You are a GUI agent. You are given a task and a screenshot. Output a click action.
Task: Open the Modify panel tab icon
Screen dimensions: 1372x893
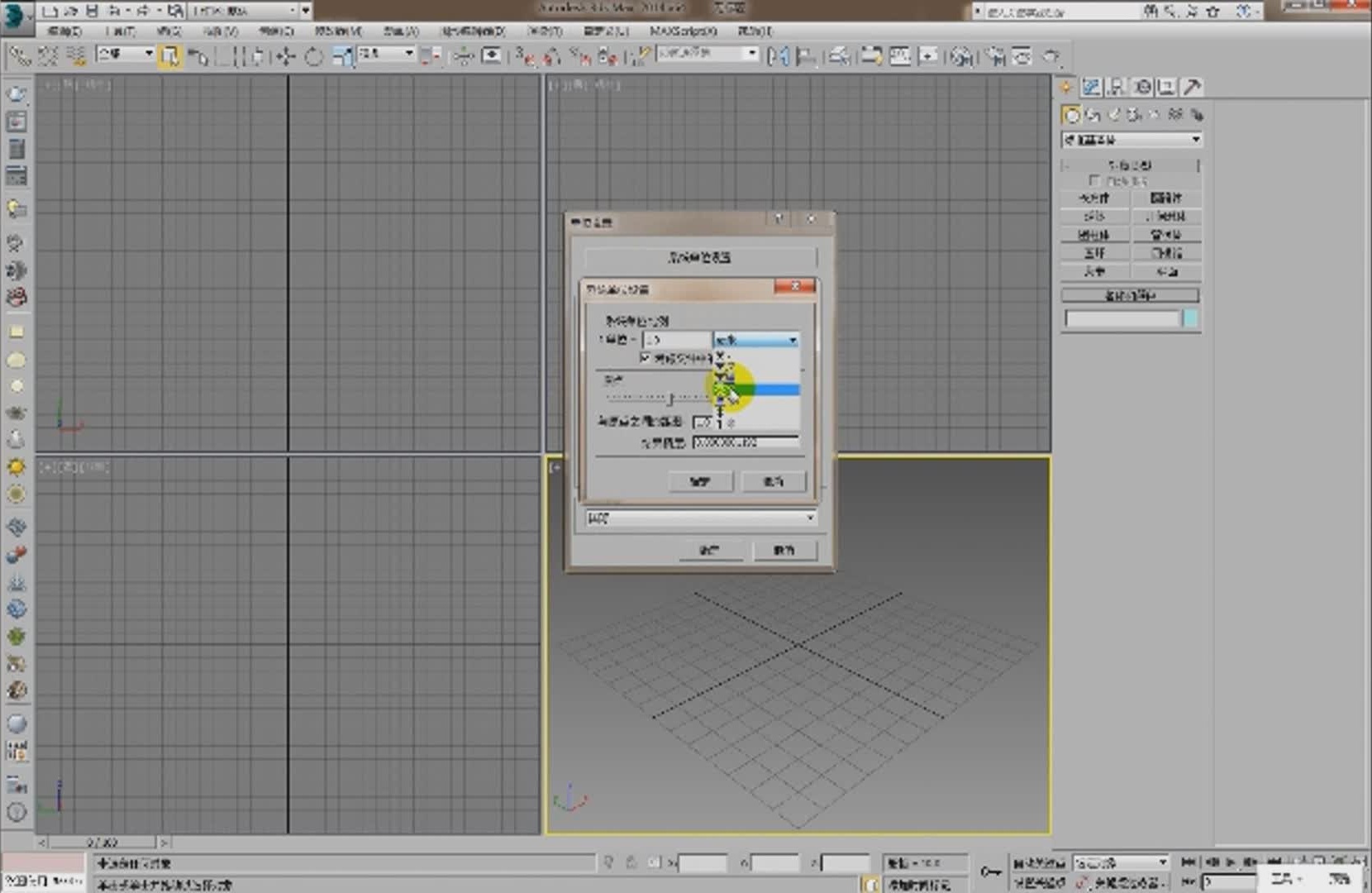1091,87
